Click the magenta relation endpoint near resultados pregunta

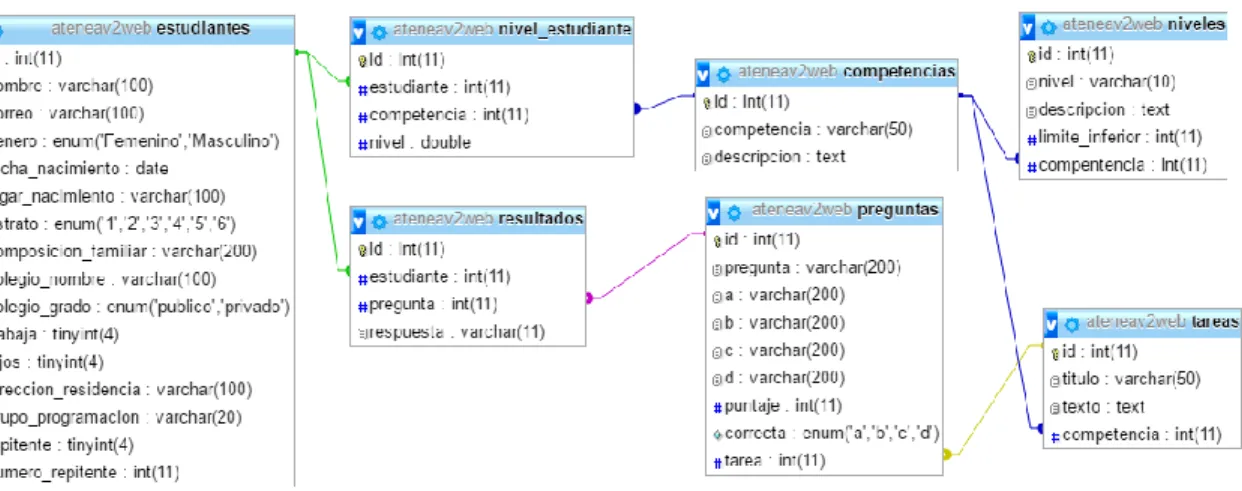(590, 297)
